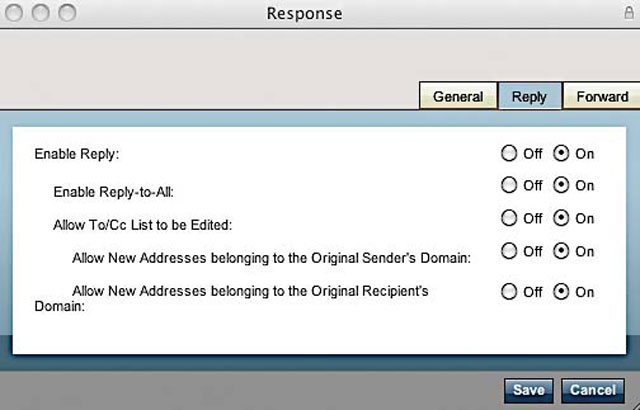Set Enable Reply to Off
Viewport: 640px width, 410px height.
(x=509, y=154)
